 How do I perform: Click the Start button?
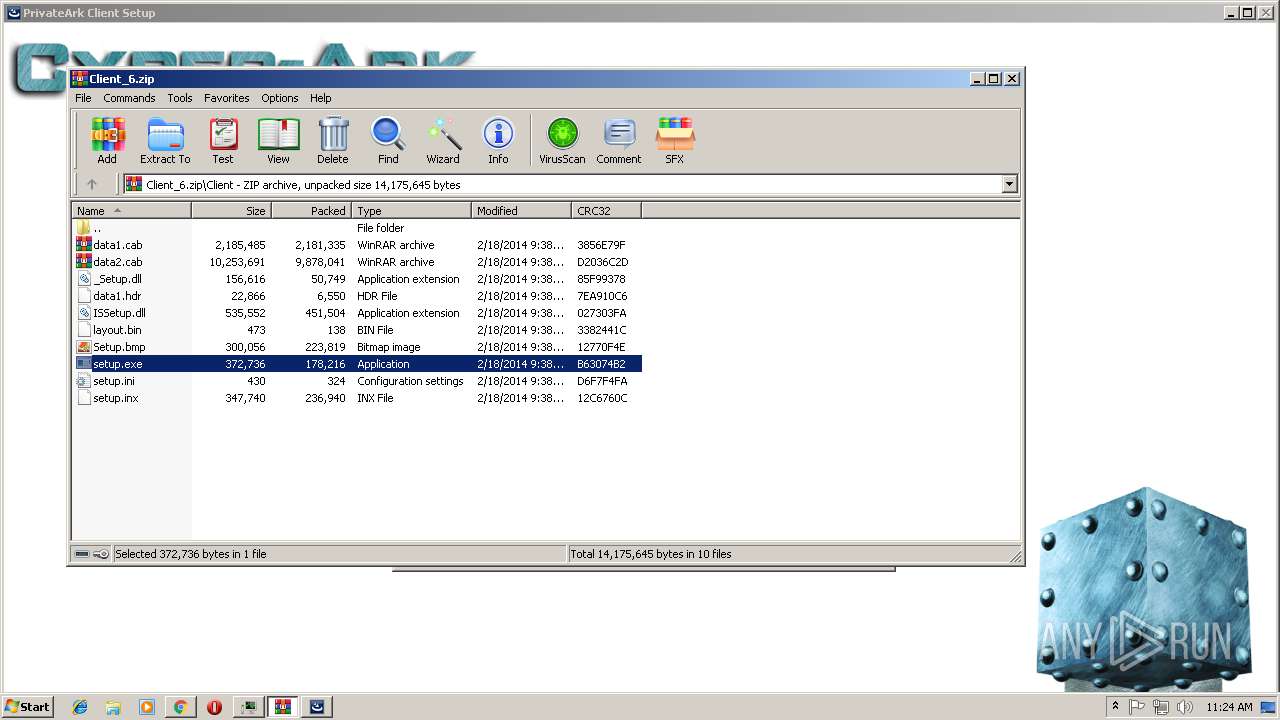[x=28, y=706]
